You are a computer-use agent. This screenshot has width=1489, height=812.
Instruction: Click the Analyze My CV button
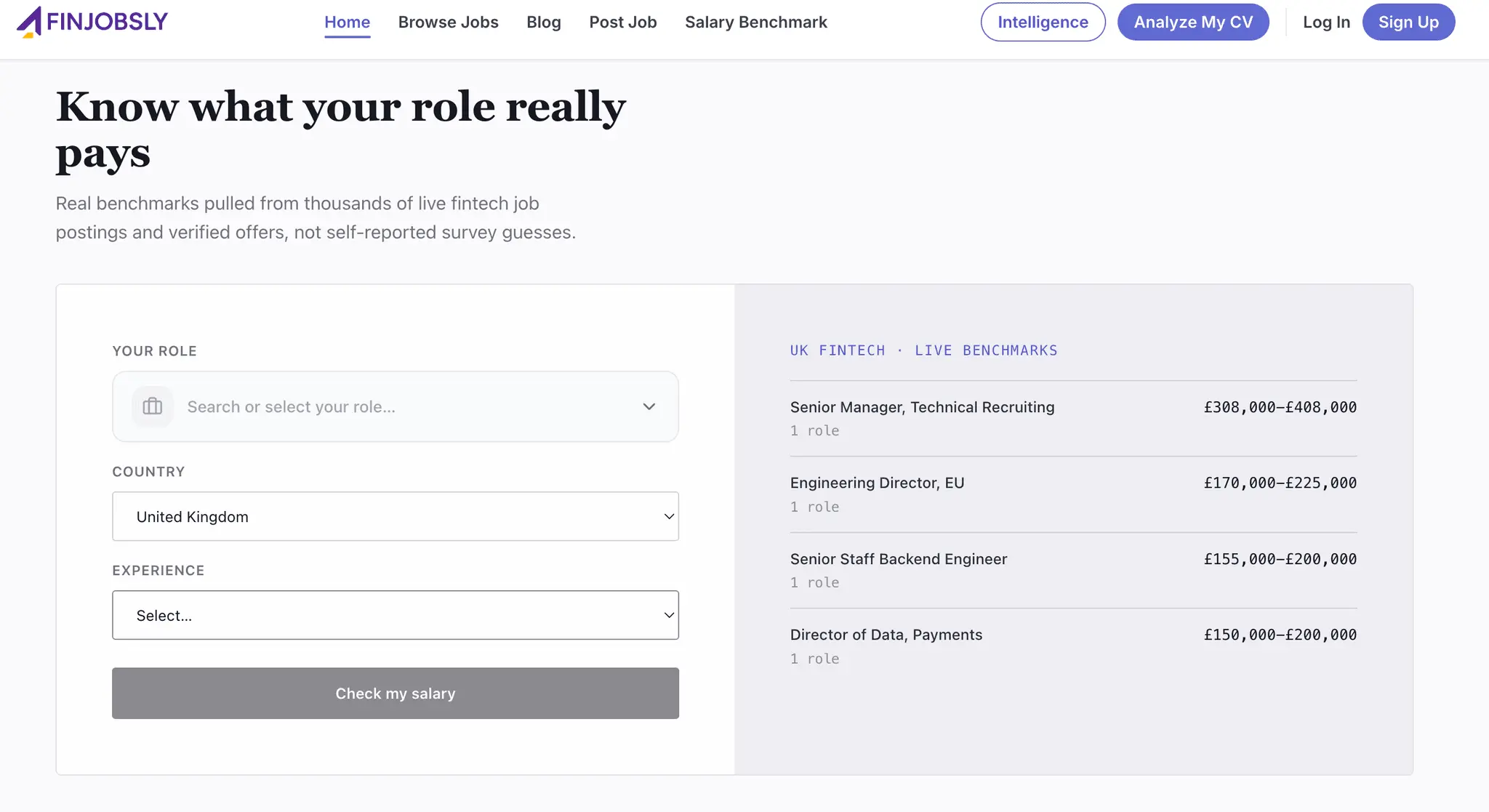(1194, 22)
